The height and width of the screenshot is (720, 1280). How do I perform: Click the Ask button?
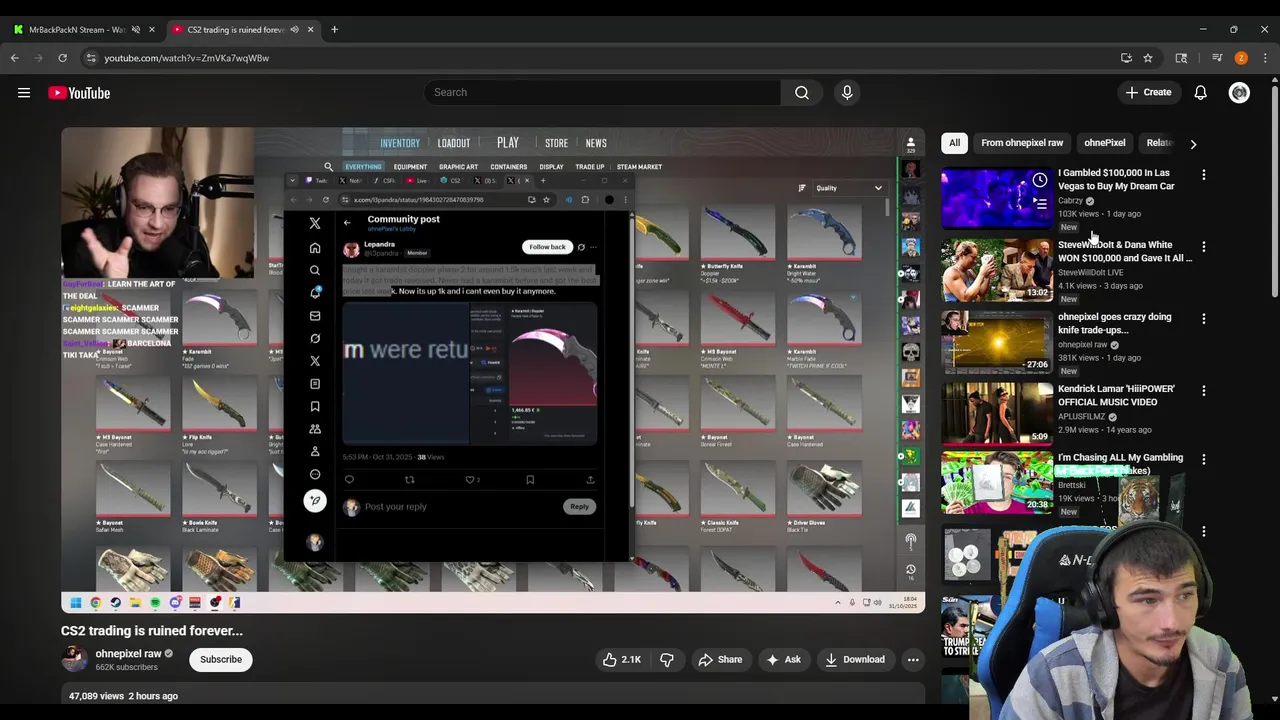tap(783, 659)
